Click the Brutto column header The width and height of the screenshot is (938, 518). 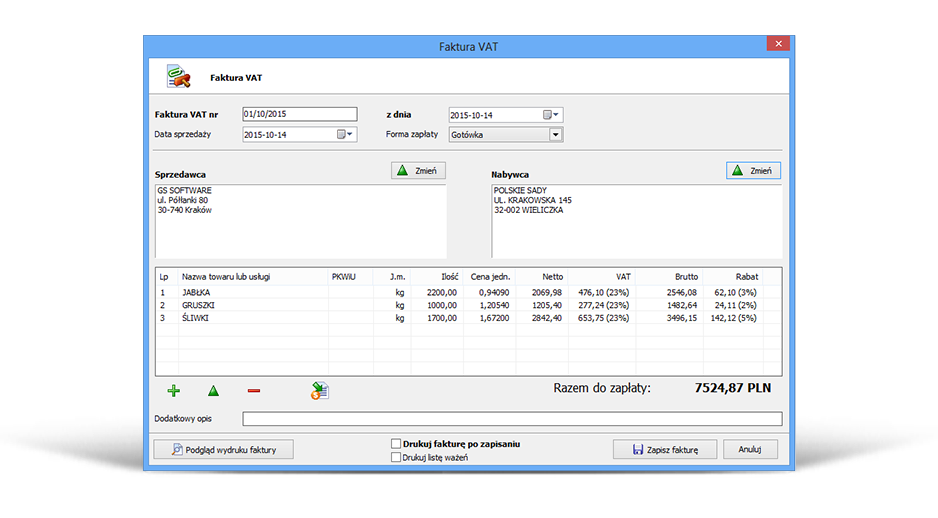pyautogui.click(x=686, y=276)
